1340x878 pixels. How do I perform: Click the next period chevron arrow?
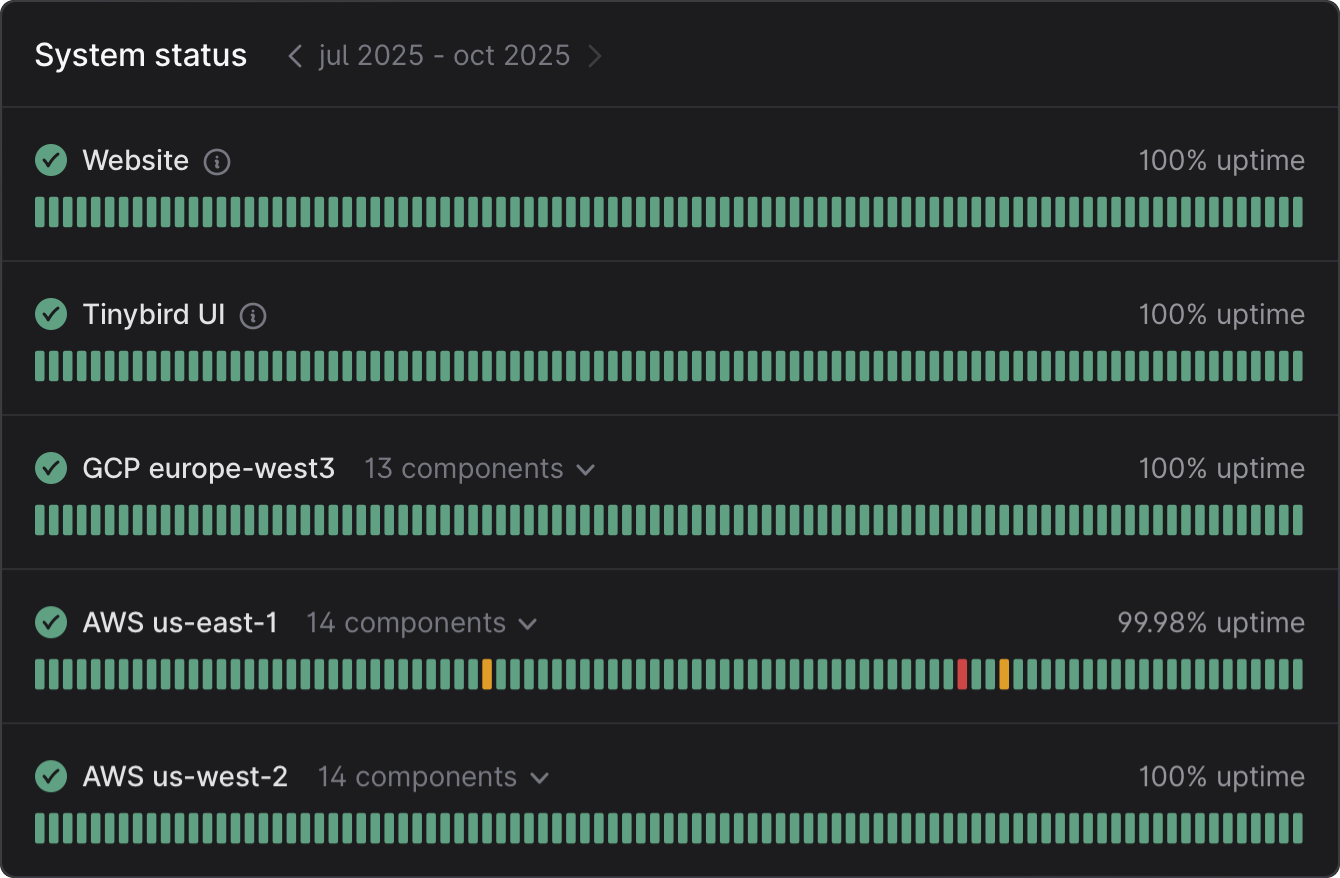point(595,56)
